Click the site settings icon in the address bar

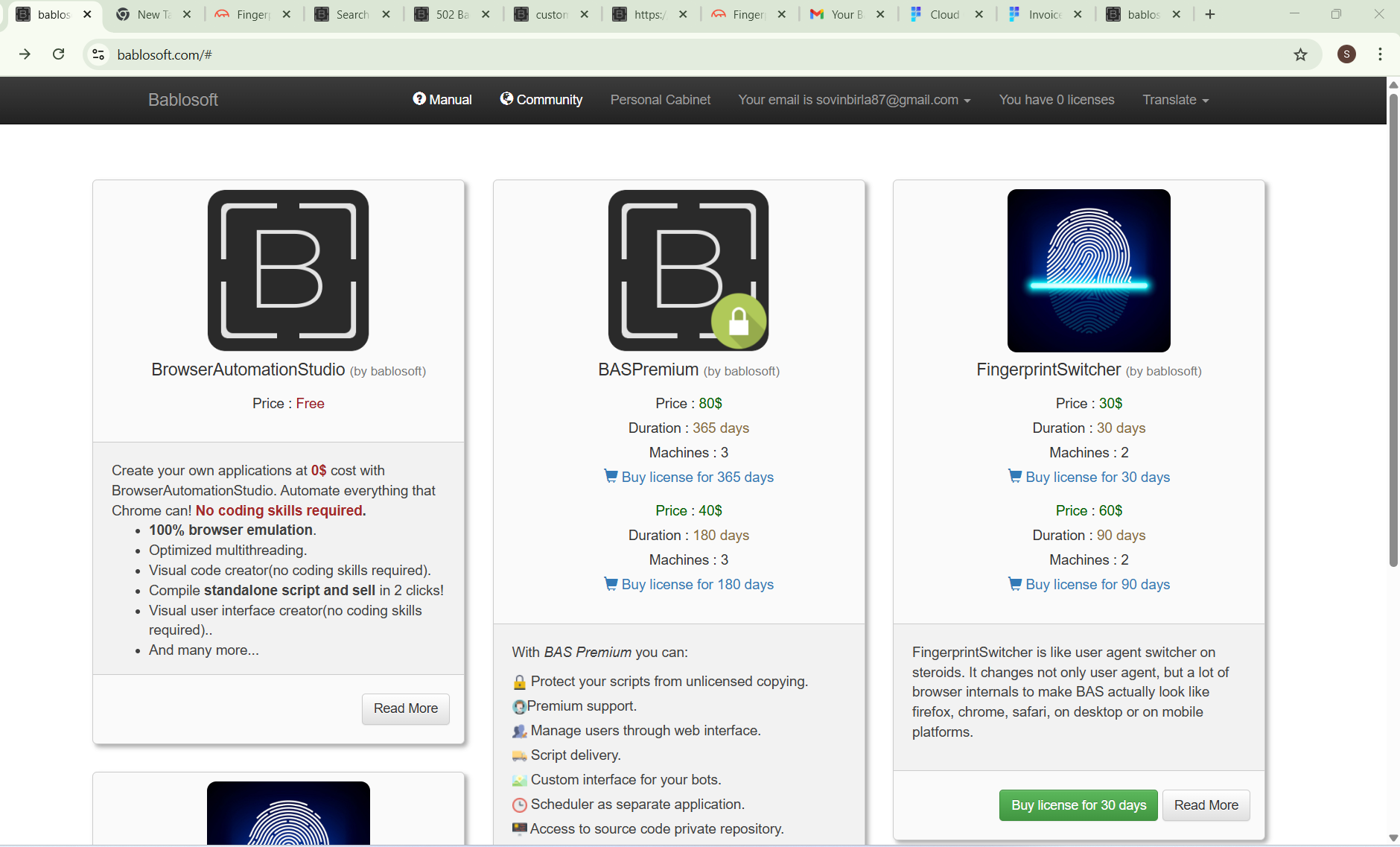(x=98, y=54)
